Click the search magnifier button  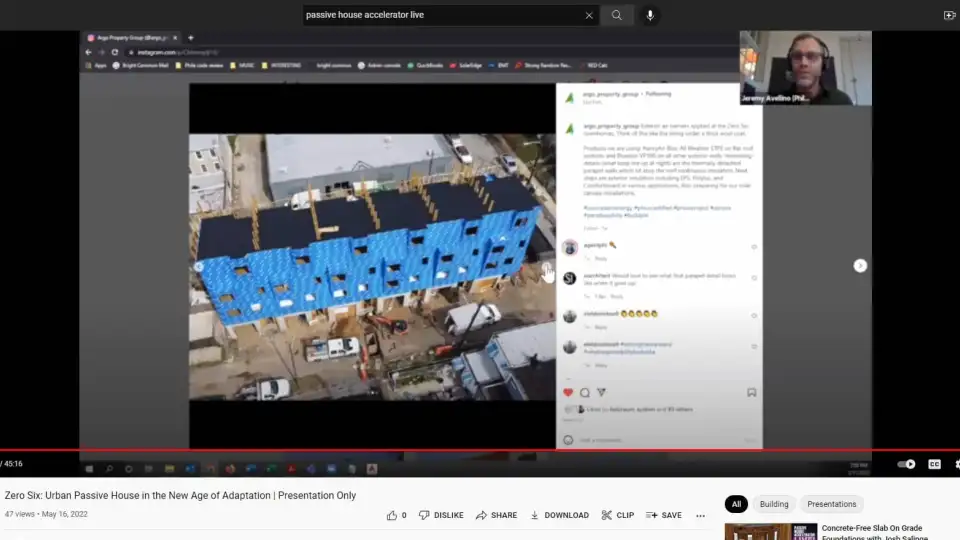tap(617, 15)
